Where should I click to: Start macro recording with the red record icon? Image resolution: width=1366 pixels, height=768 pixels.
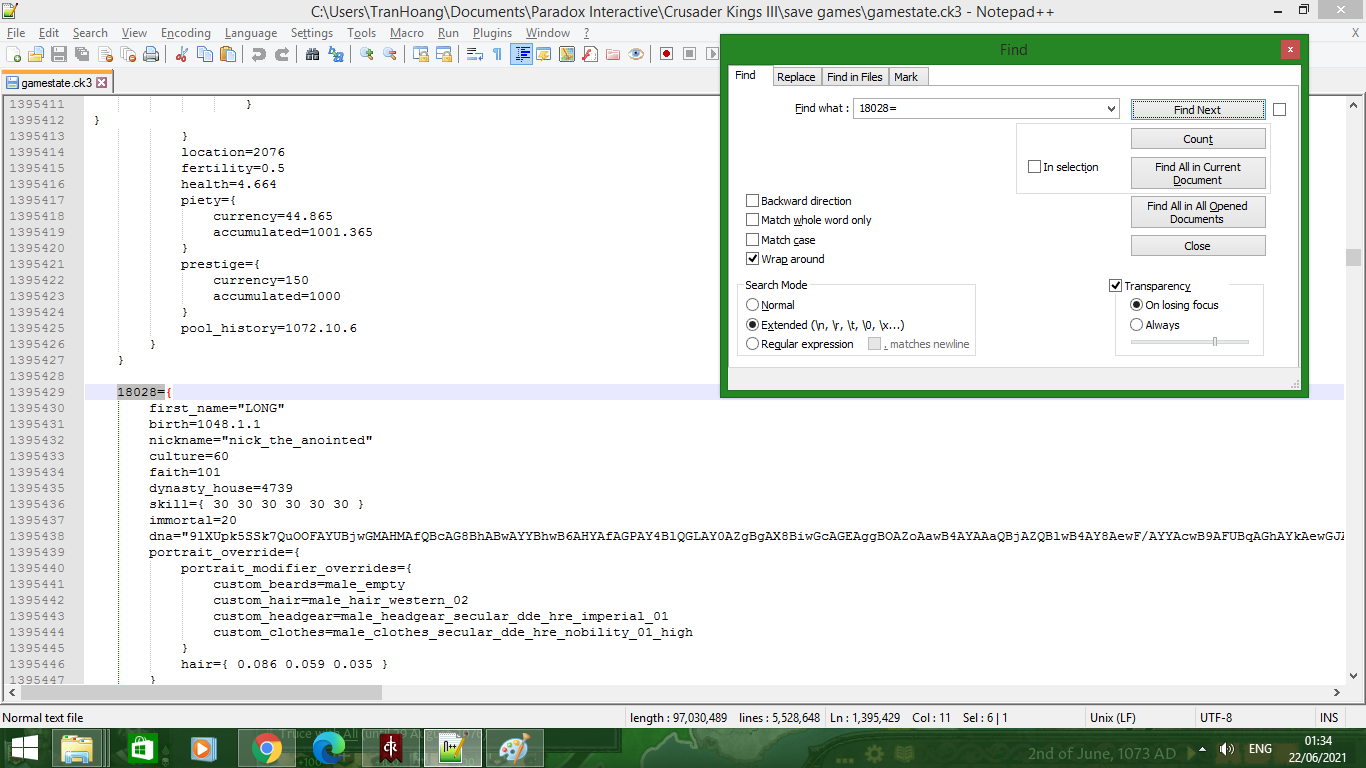pos(667,54)
